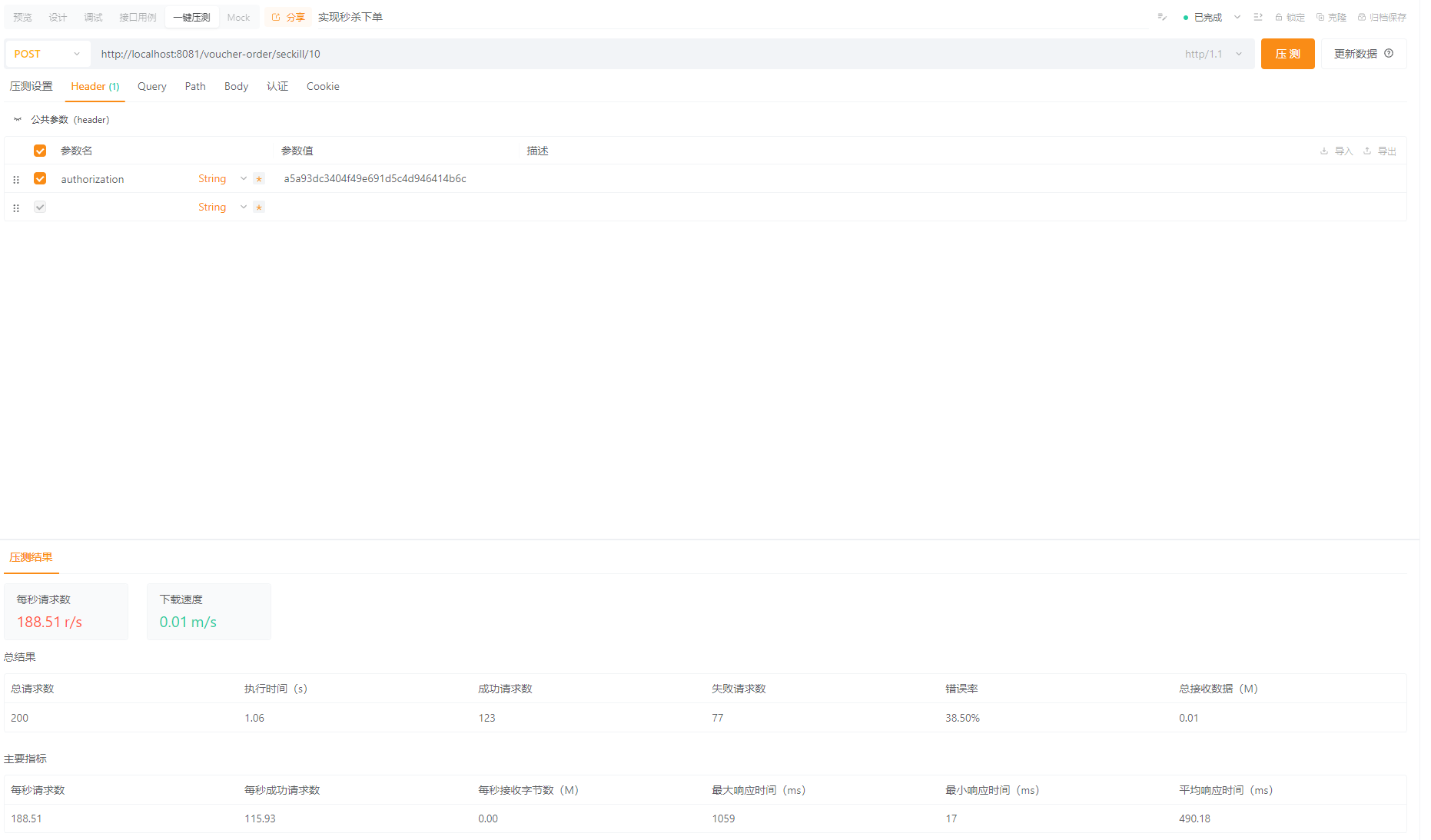Select the 一键压测 tab
The image size is (1431, 840).
click(191, 17)
